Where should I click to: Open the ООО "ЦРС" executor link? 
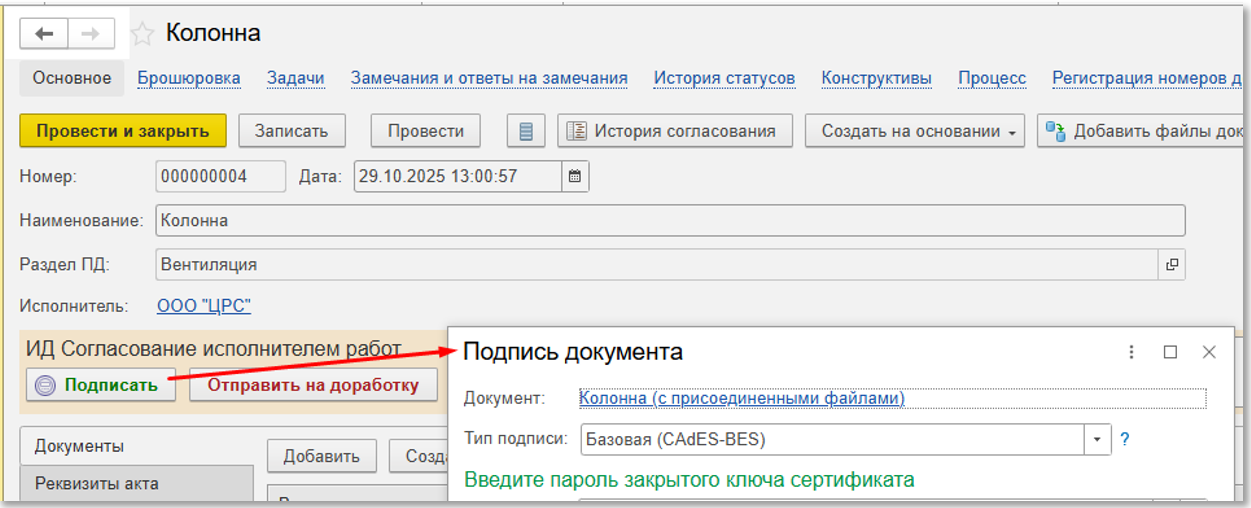[204, 306]
